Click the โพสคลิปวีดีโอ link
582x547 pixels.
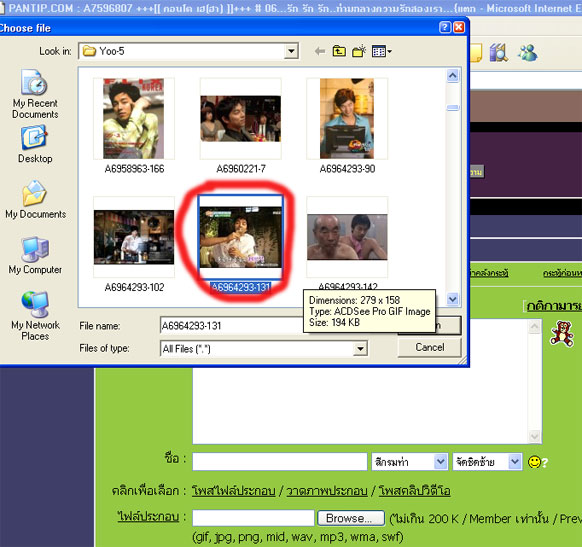pos(414,491)
